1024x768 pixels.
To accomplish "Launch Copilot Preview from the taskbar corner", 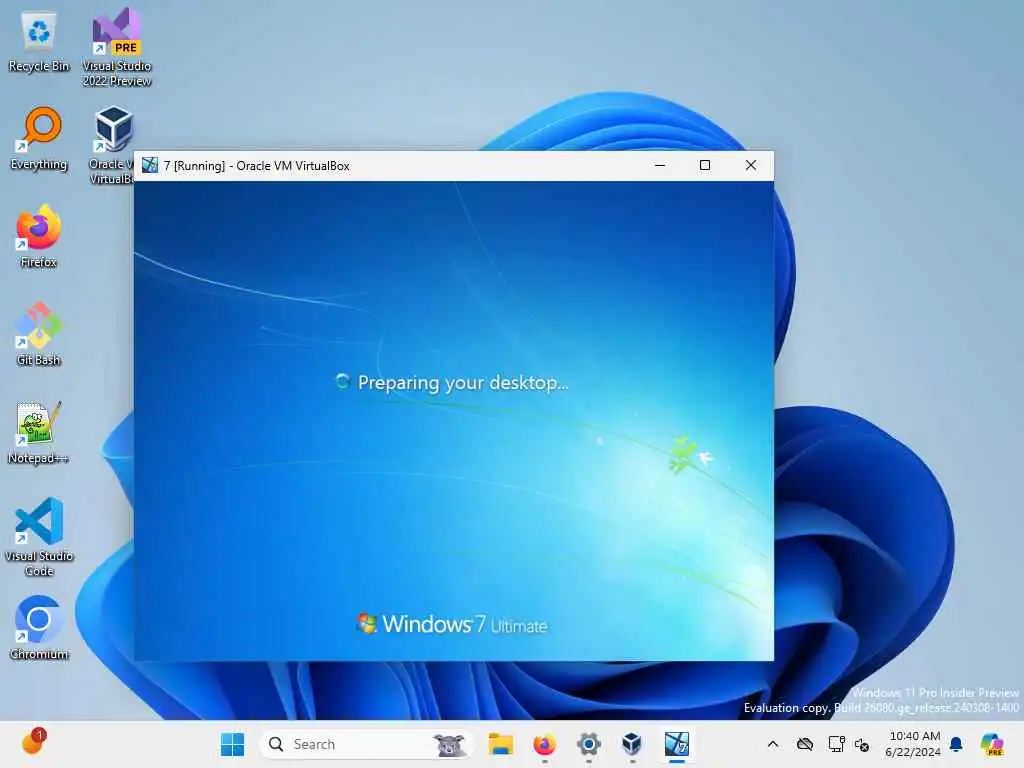I will point(991,744).
